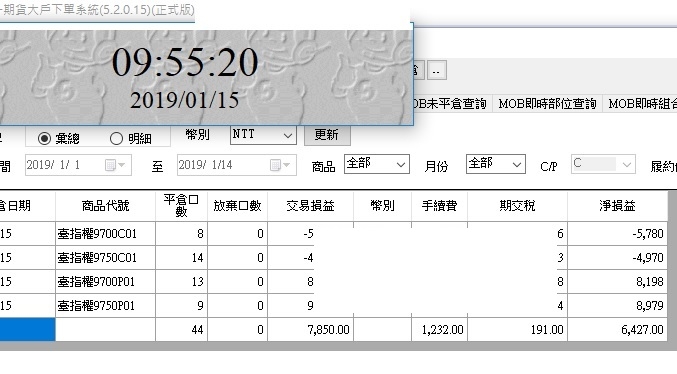Screen dimensions: 677x374
Task: Click total tax value 191.00
Action: coord(517,330)
